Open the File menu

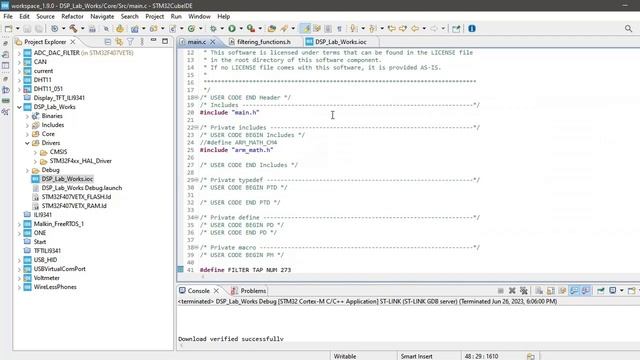pyautogui.click(x=8, y=16)
